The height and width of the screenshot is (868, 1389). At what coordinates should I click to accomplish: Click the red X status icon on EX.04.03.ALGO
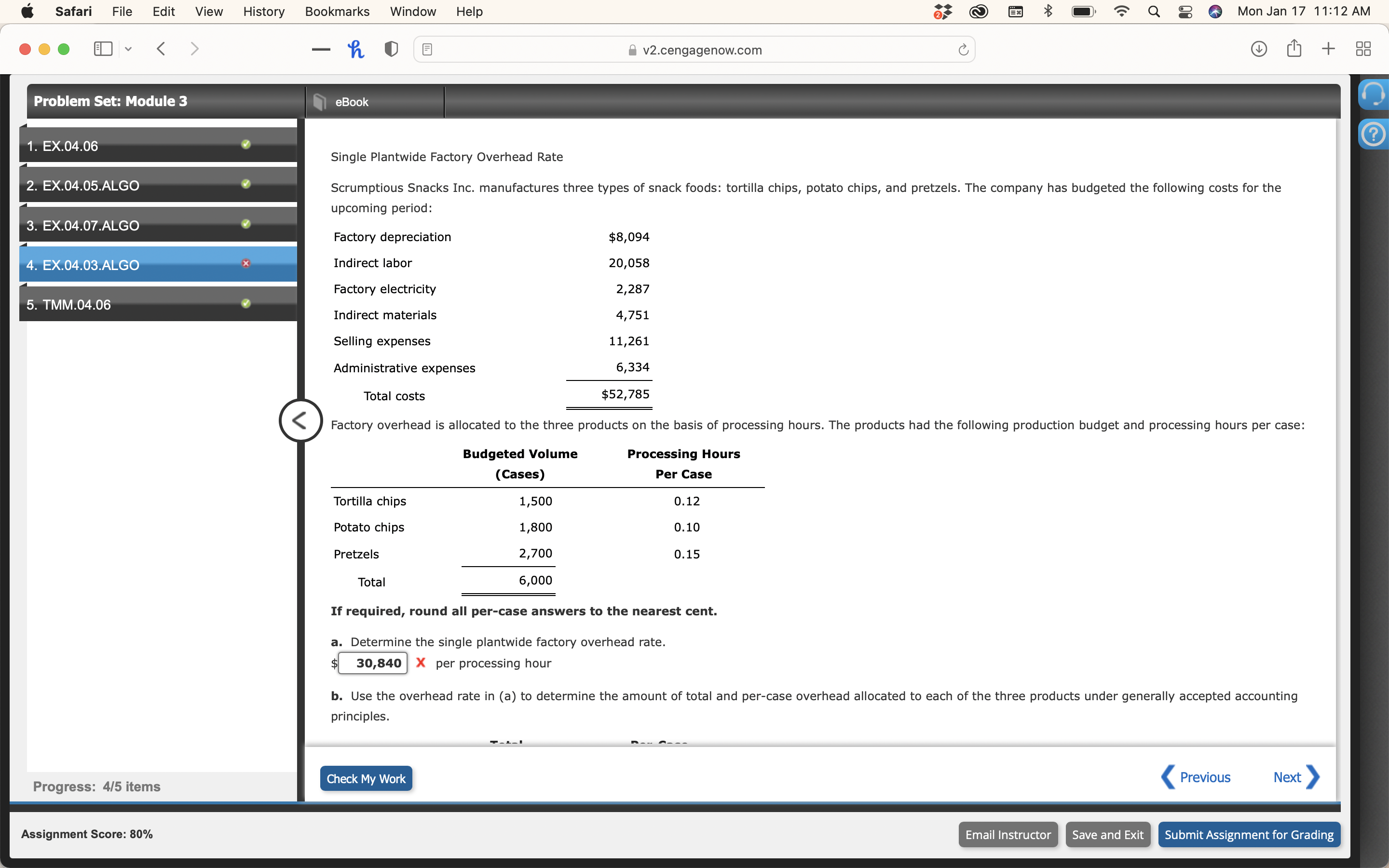click(x=245, y=263)
